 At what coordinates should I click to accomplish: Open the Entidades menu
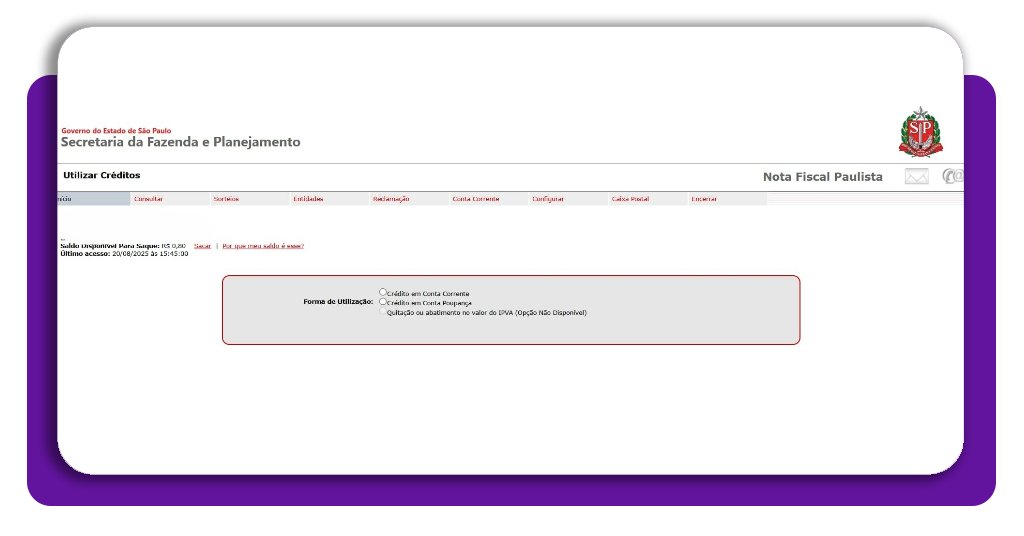(x=307, y=199)
